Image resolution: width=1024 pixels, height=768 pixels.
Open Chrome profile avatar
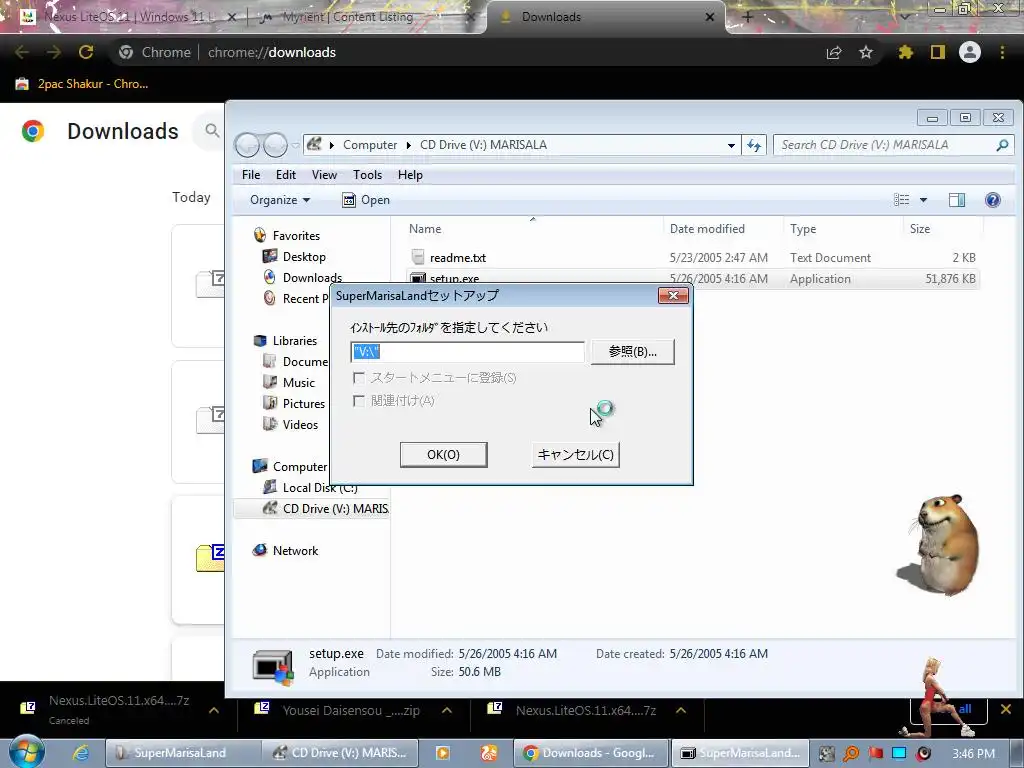(x=970, y=52)
